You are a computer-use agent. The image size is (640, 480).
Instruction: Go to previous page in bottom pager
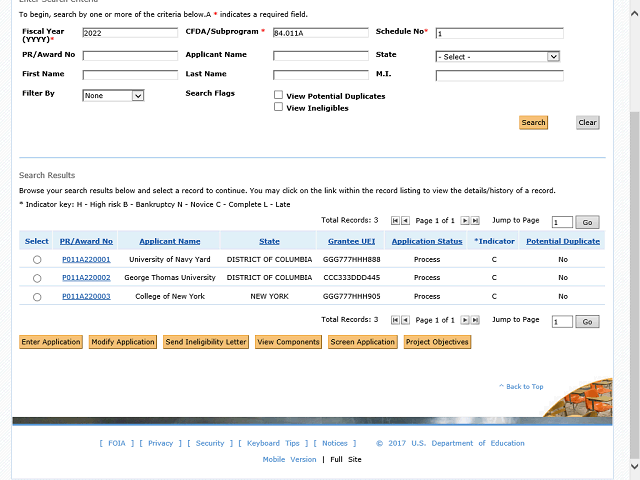(405, 320)
